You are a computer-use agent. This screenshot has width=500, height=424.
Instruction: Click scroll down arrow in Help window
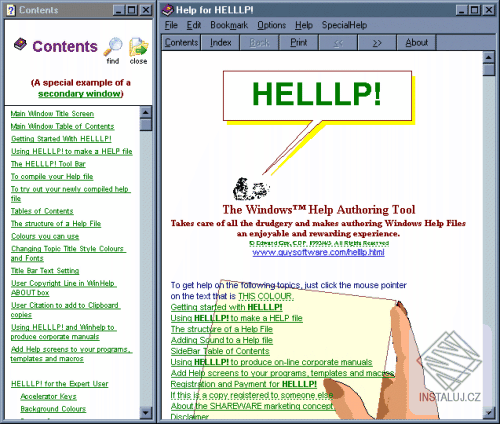click(488, 413)
